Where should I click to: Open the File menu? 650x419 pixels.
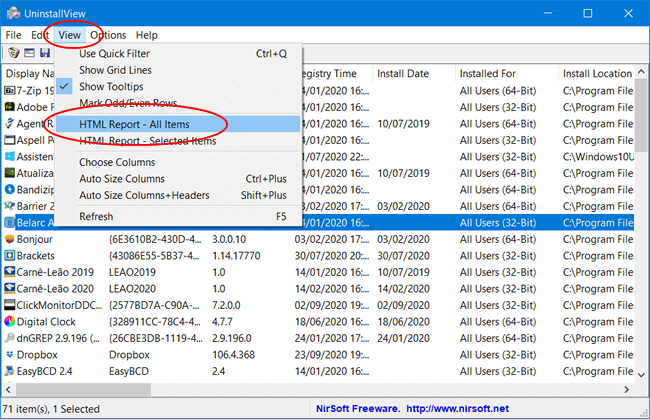[x=14, y=35]
